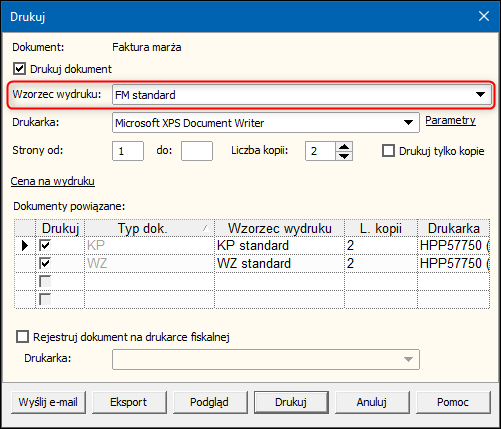Screen dimensions: 501x429
Task: Select the KP row indicator arrow
Action: 25,246
